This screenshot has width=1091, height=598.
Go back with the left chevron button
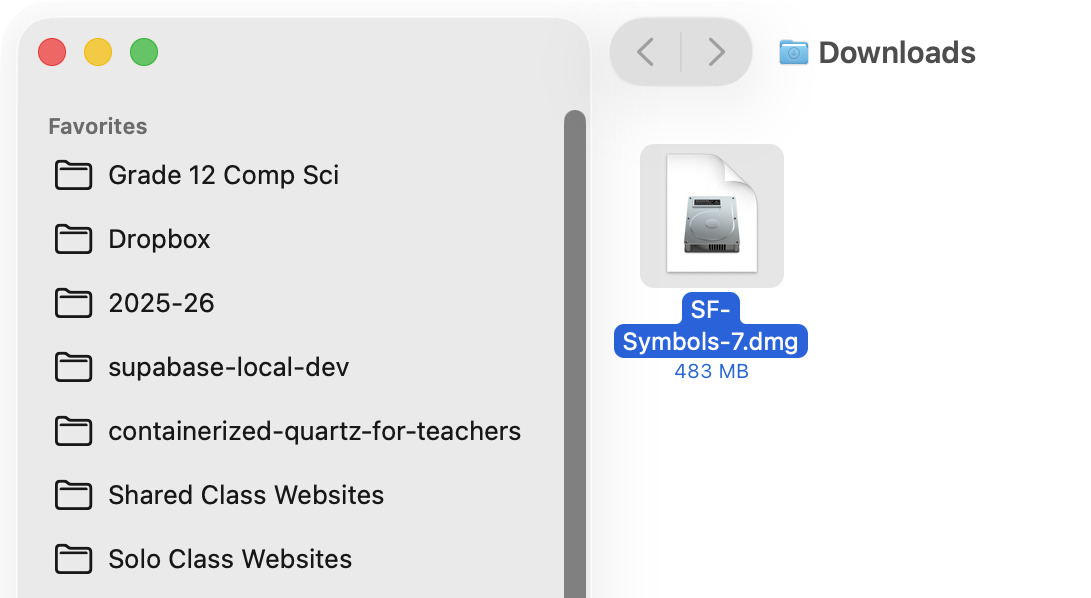[x=646, y=52]
